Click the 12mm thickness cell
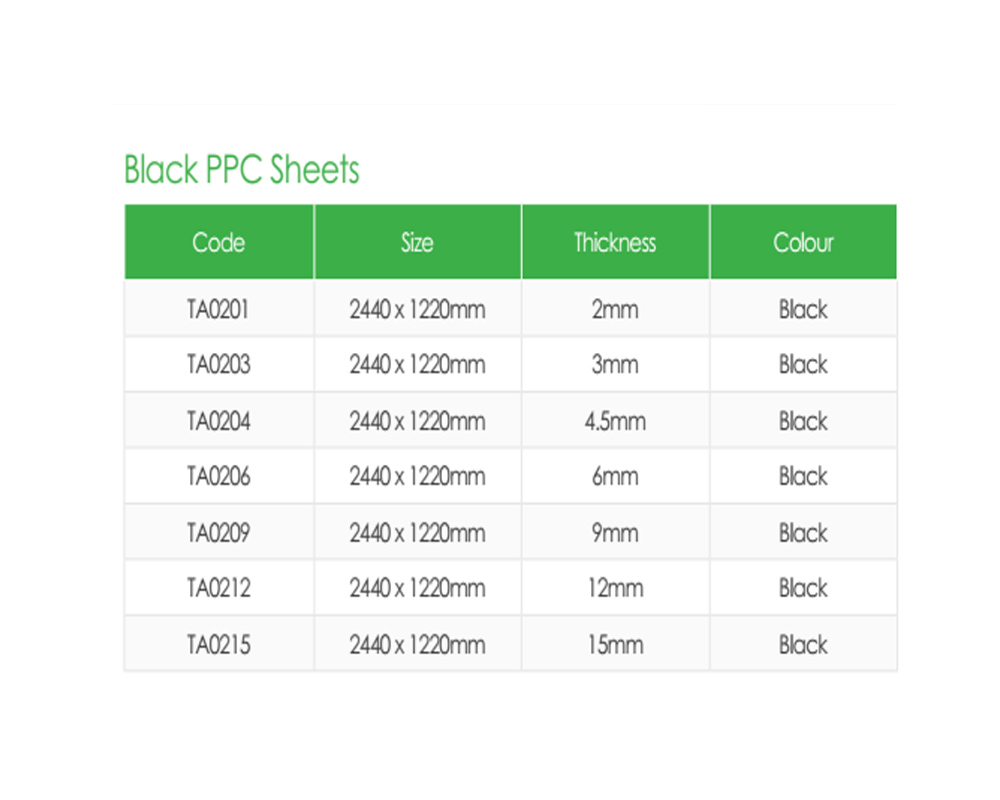Viewport: 1000px width, 800px height. point(615,588)
